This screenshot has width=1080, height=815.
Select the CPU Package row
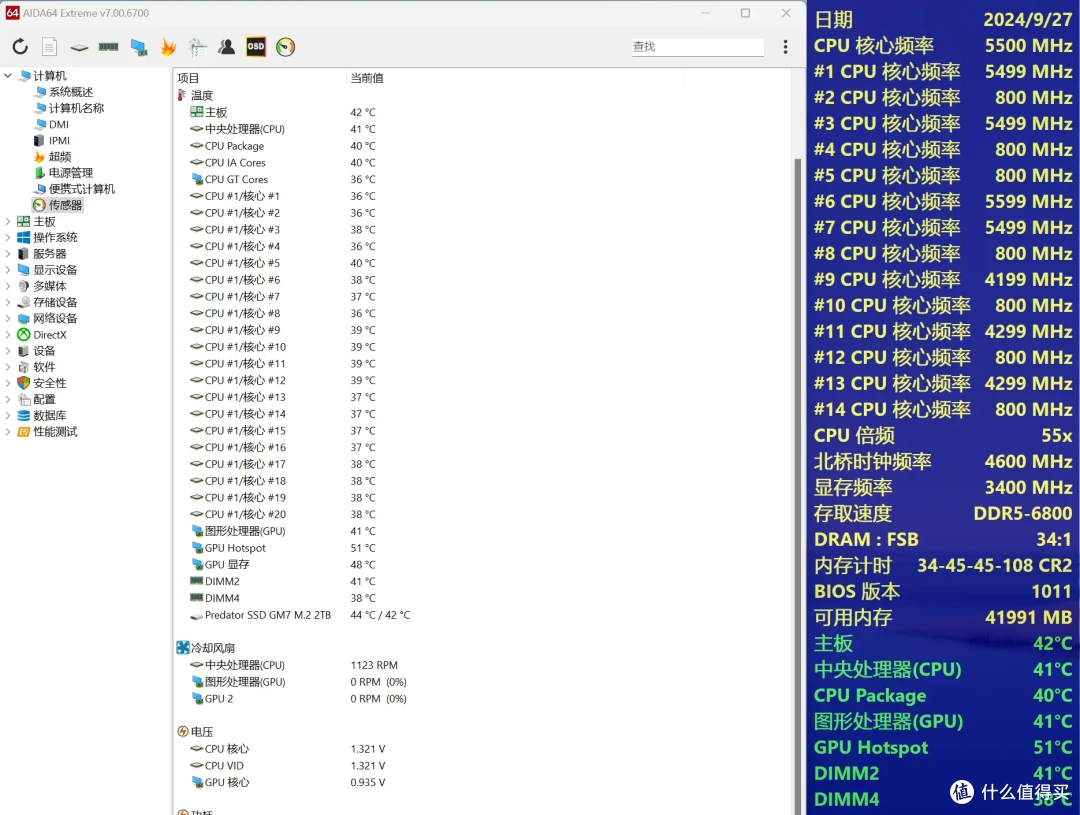[x=284, y=146]
